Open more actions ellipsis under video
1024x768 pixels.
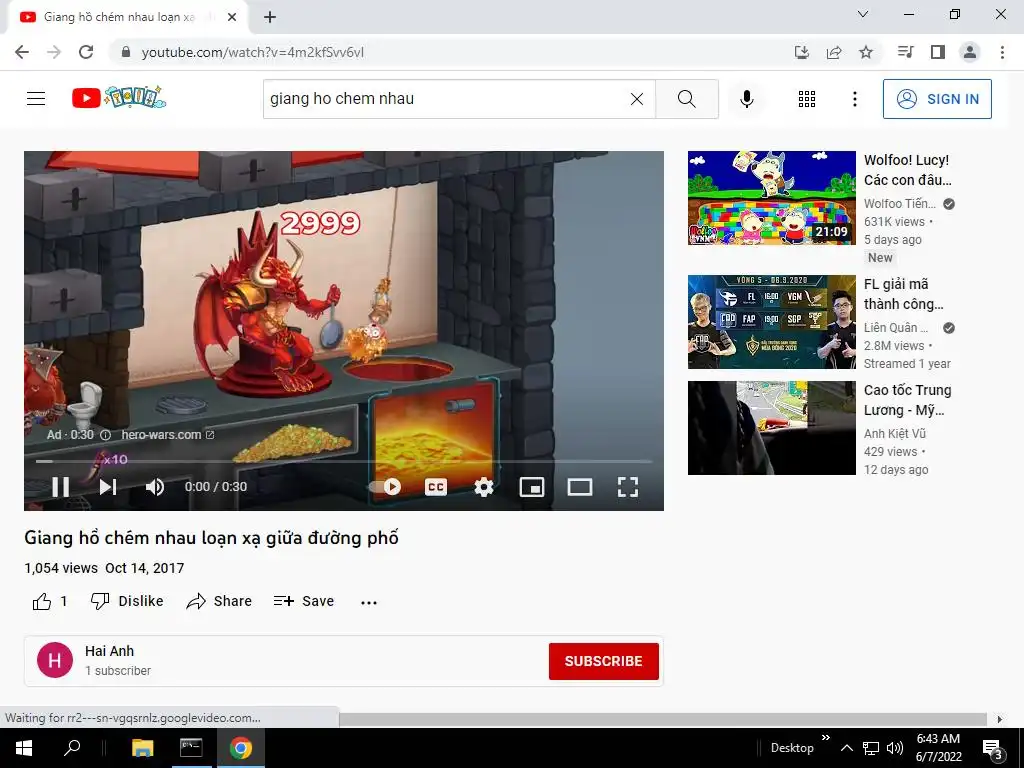pyautogui.click(x=369, y=602)
